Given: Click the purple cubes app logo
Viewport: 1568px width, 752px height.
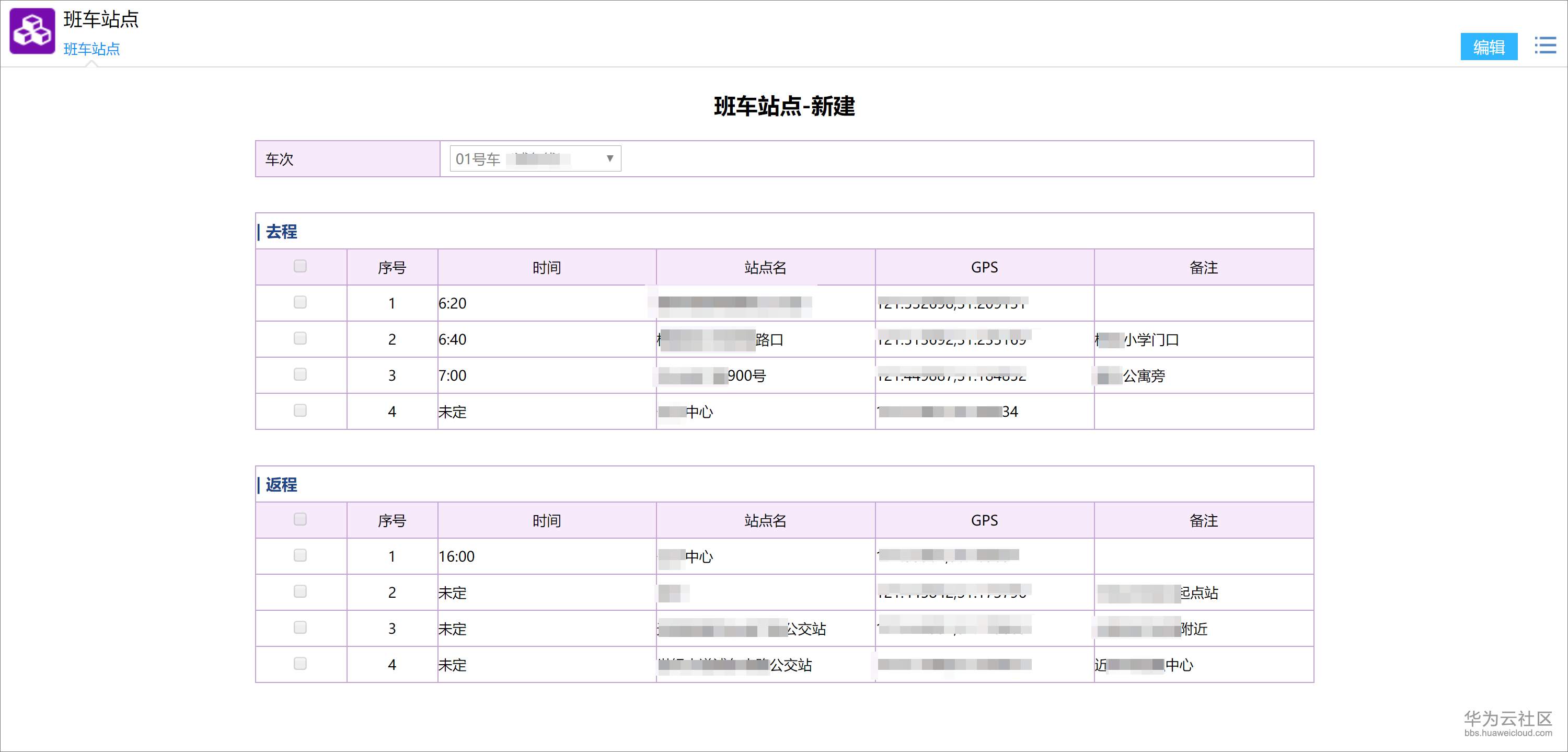Looking at the screenshot, I should [32, 30].
